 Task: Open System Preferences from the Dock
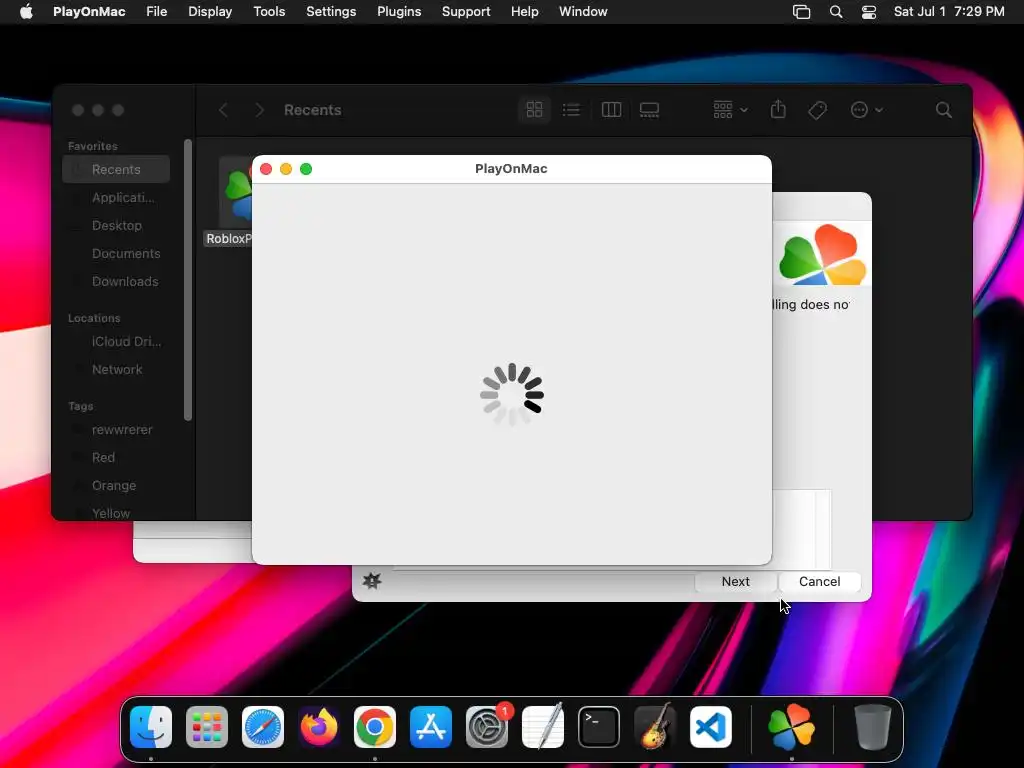[487, 727]
